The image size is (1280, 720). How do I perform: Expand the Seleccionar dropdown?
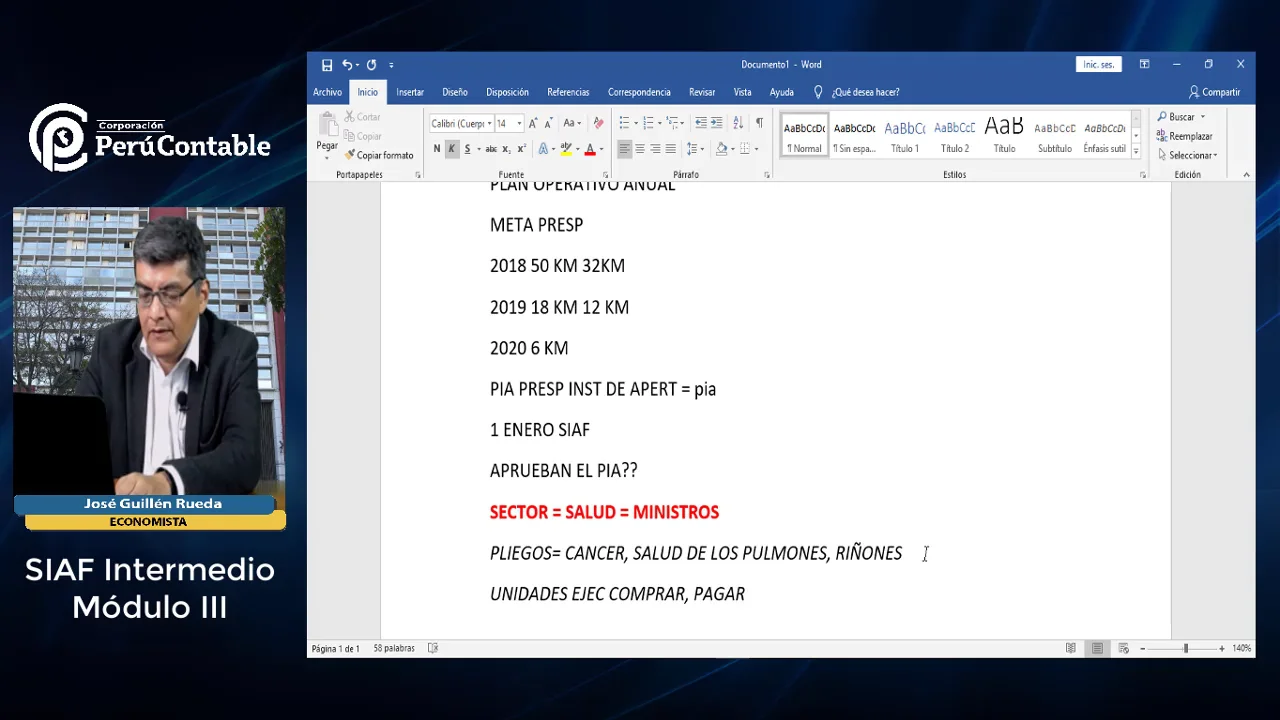1192,155
